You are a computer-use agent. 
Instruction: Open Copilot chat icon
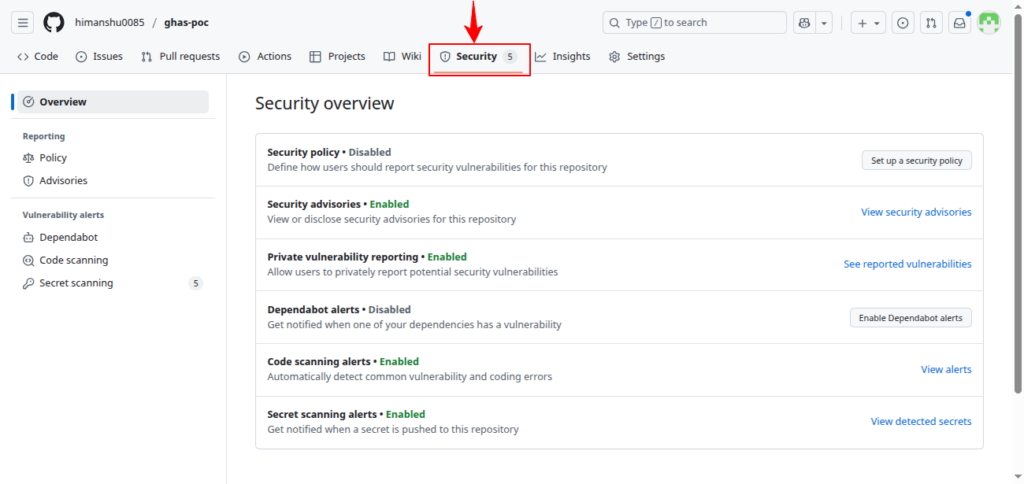click(x=804, y=23)
